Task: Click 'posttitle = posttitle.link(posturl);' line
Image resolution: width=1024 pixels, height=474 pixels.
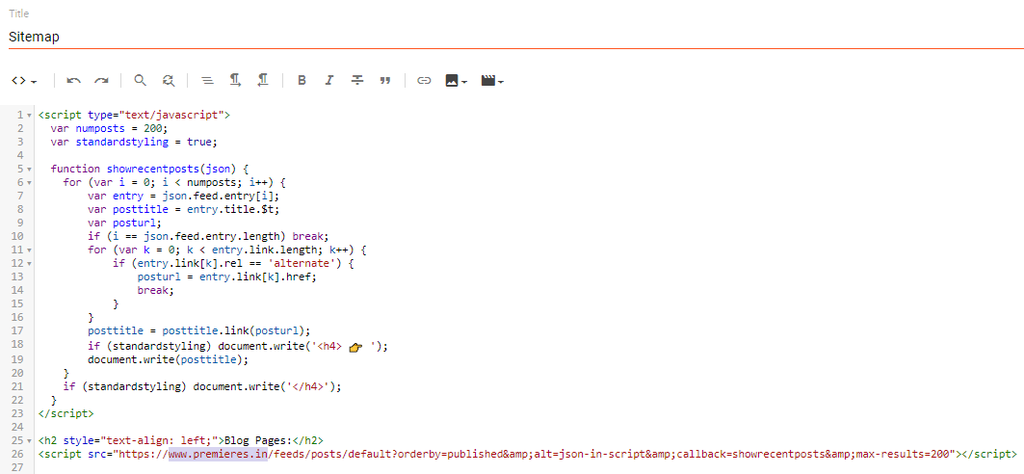Action: point(199,332)
